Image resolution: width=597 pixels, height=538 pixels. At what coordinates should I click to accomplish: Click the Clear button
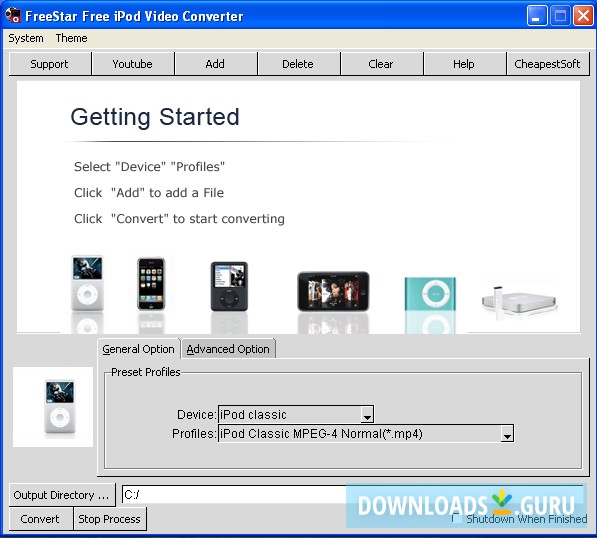[x=381, y=64]
